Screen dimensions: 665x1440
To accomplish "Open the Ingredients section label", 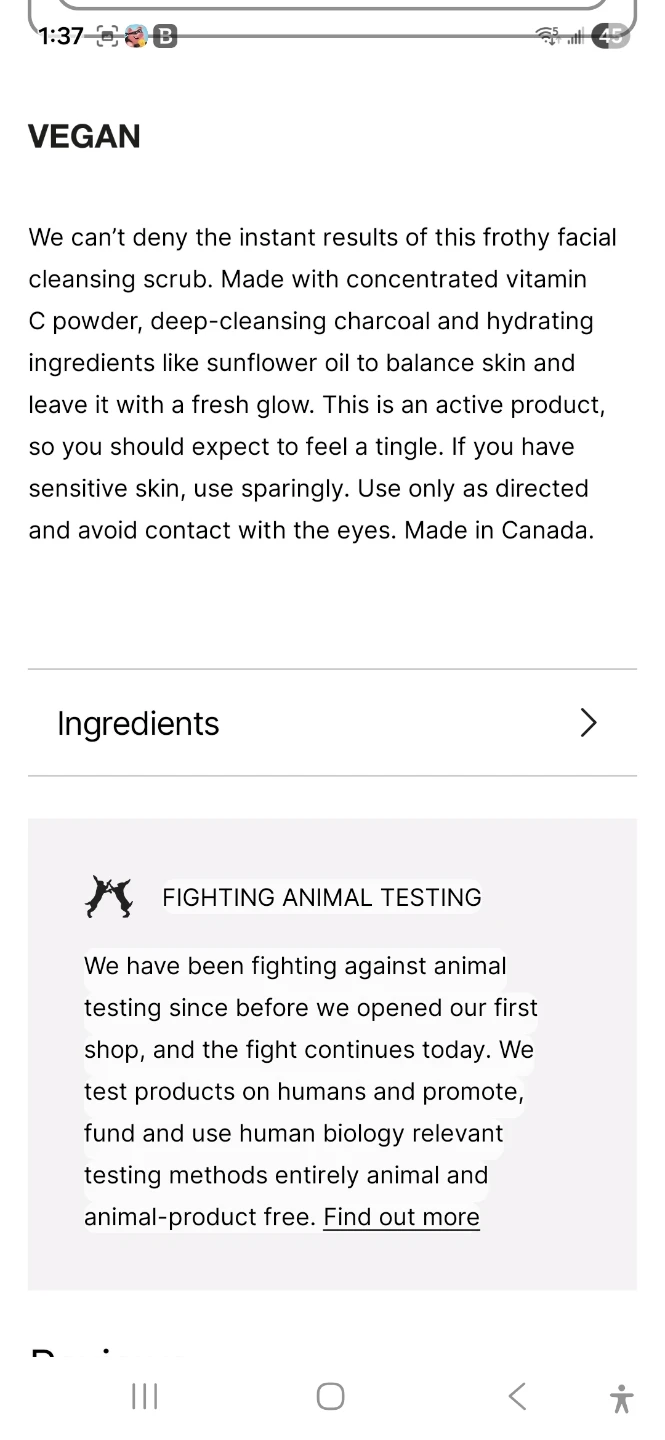I will click(138, 723).
